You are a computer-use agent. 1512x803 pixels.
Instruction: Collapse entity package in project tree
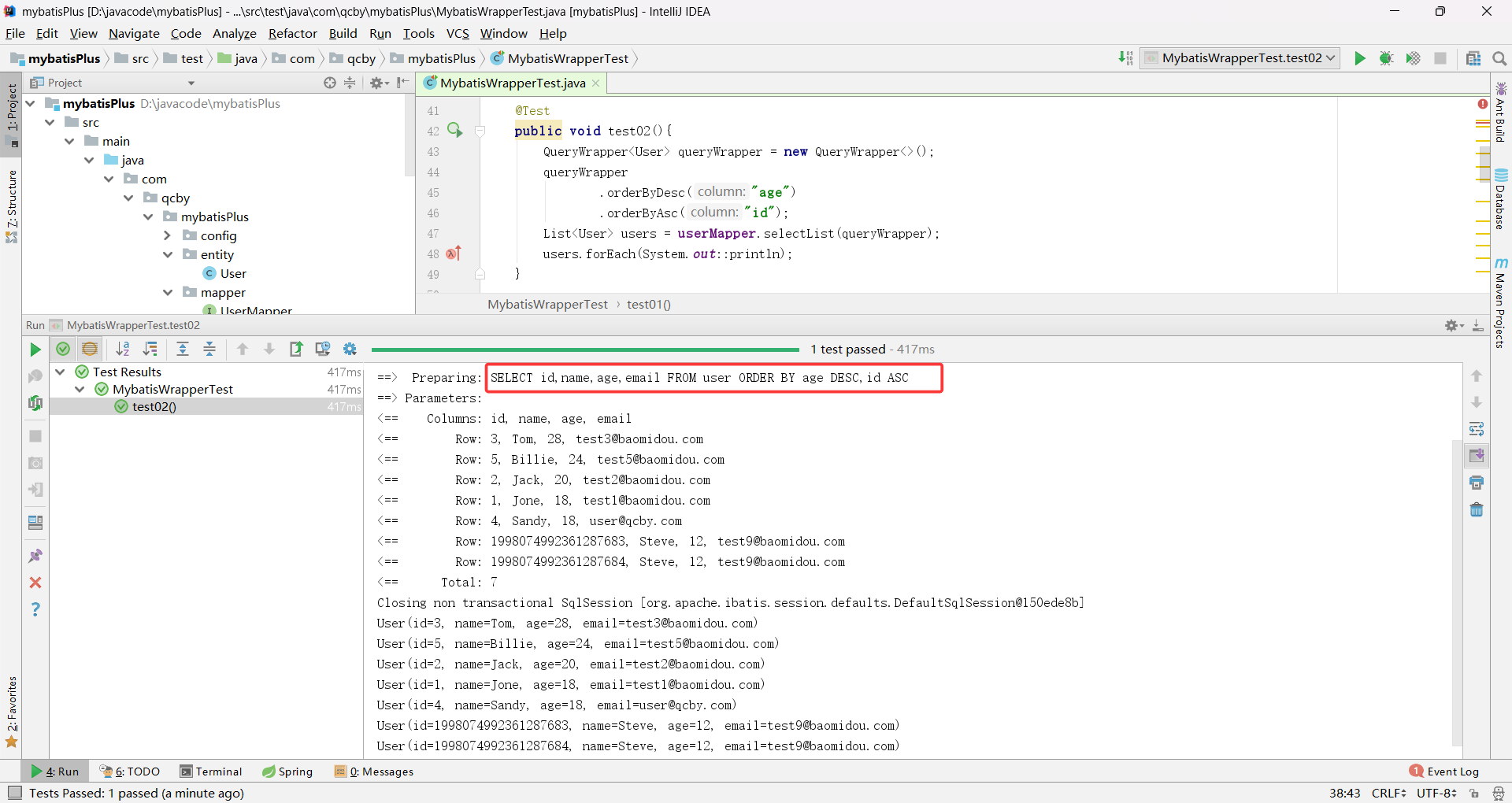tap(168, 254)
